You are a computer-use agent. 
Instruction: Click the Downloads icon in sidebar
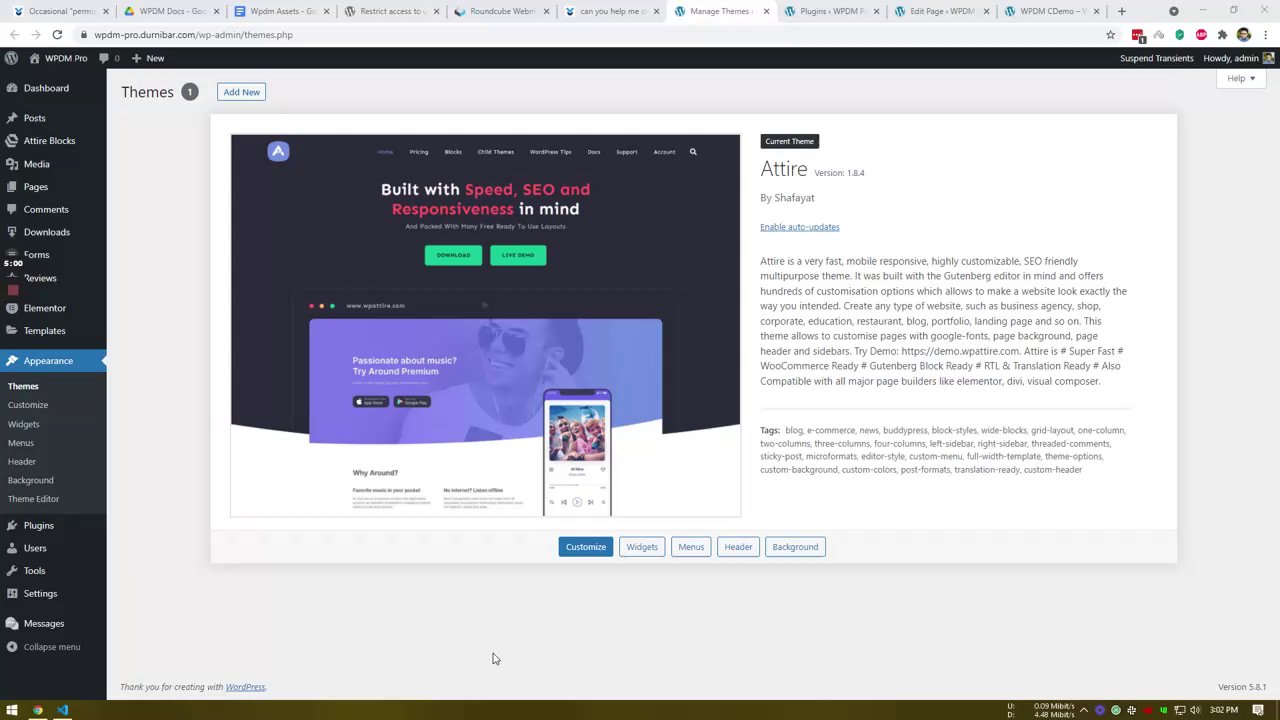12,232
